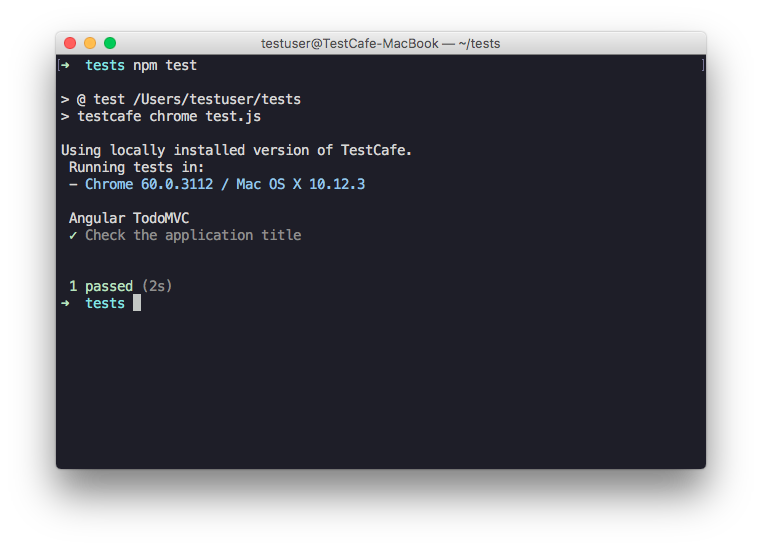Click the prompt arrow on the last line
The width and height of the screenshot is (762, 549).
point(65,303)
